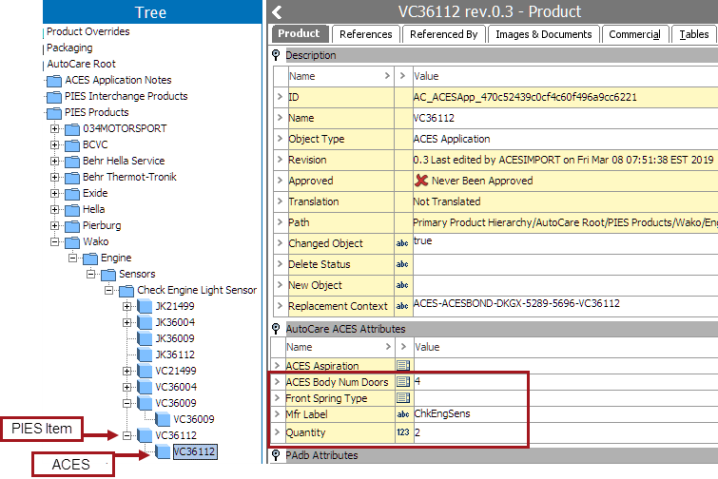Collapse the Wako tree node
Viewport: 718px width, 479px height.
point(54,242)
